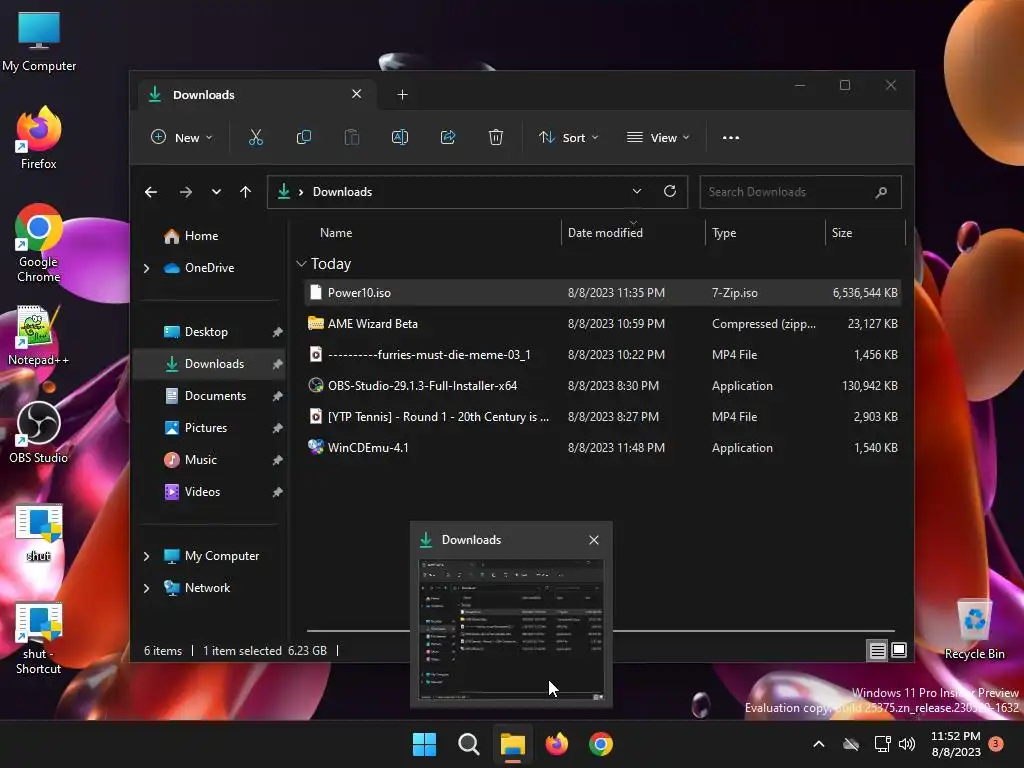Open the New dropdown menu

pos(182,137)
